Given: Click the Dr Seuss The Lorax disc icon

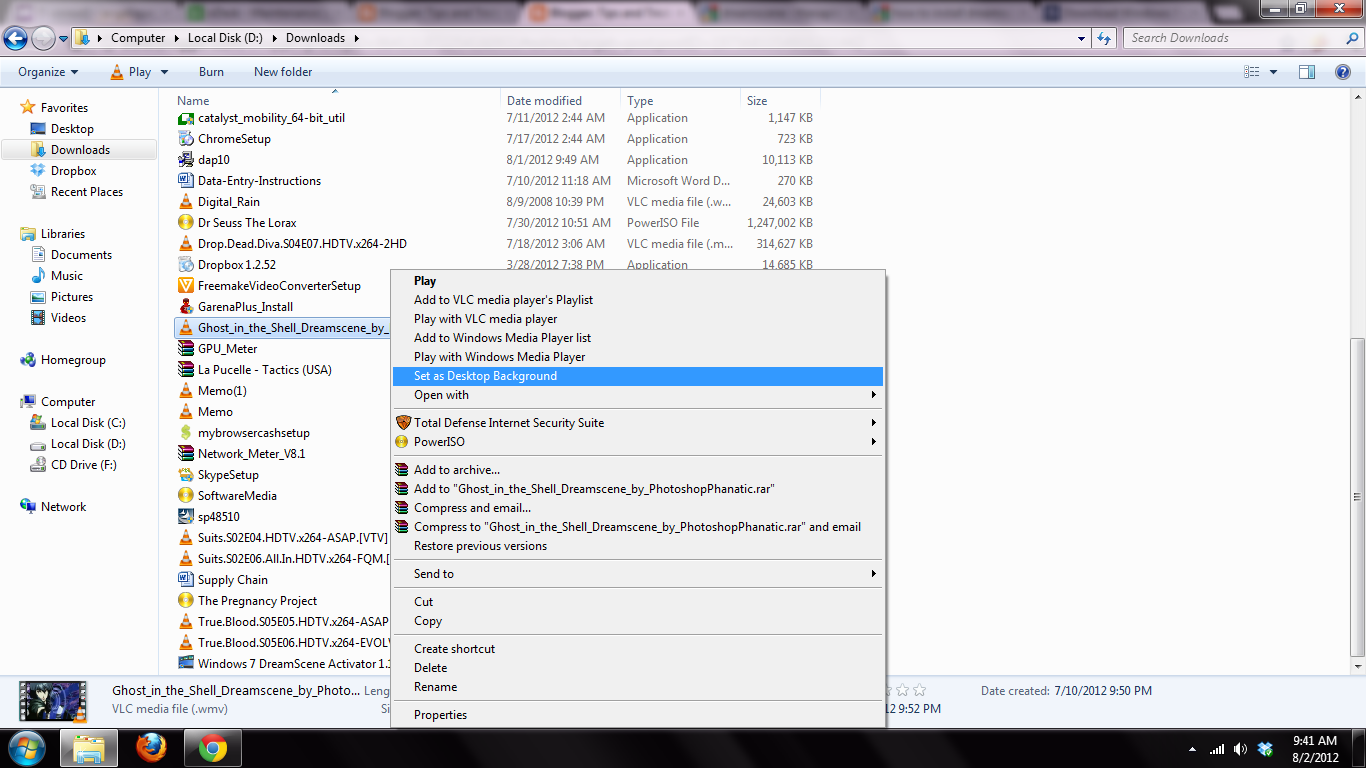Looking at the screenshot, I should (185, 223).
